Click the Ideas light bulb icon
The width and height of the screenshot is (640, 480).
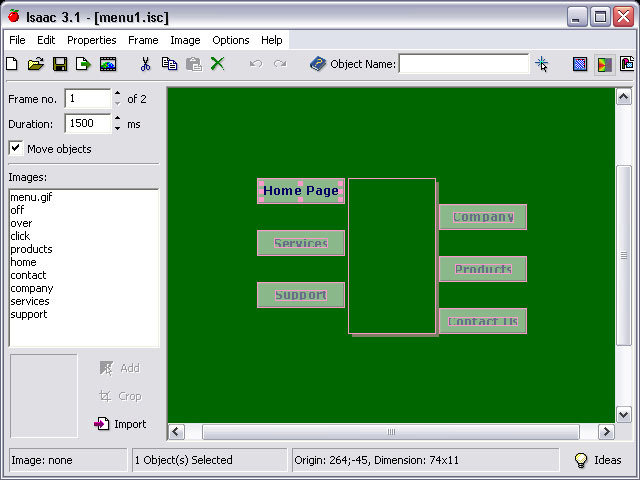581,460
